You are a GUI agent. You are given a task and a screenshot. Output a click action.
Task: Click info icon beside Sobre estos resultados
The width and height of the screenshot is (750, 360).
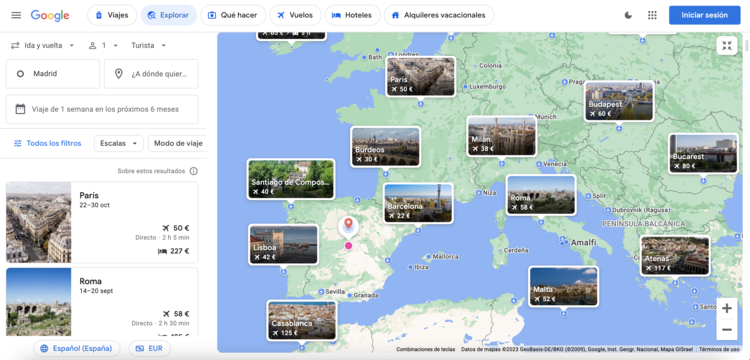point(193,171)
